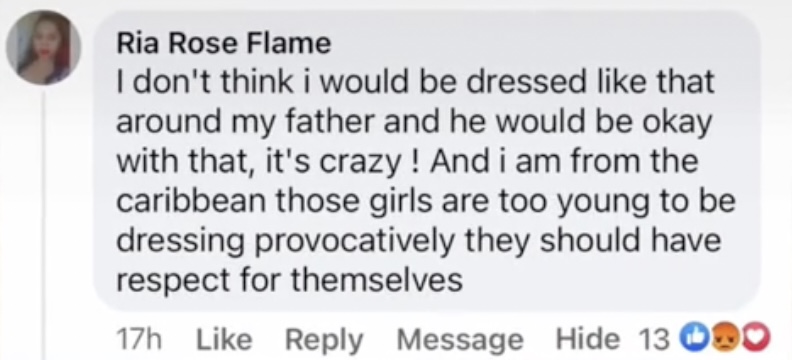Open Ria Rose Flame's profile picture
Screen dimensions: 792x360
[43, 47]
